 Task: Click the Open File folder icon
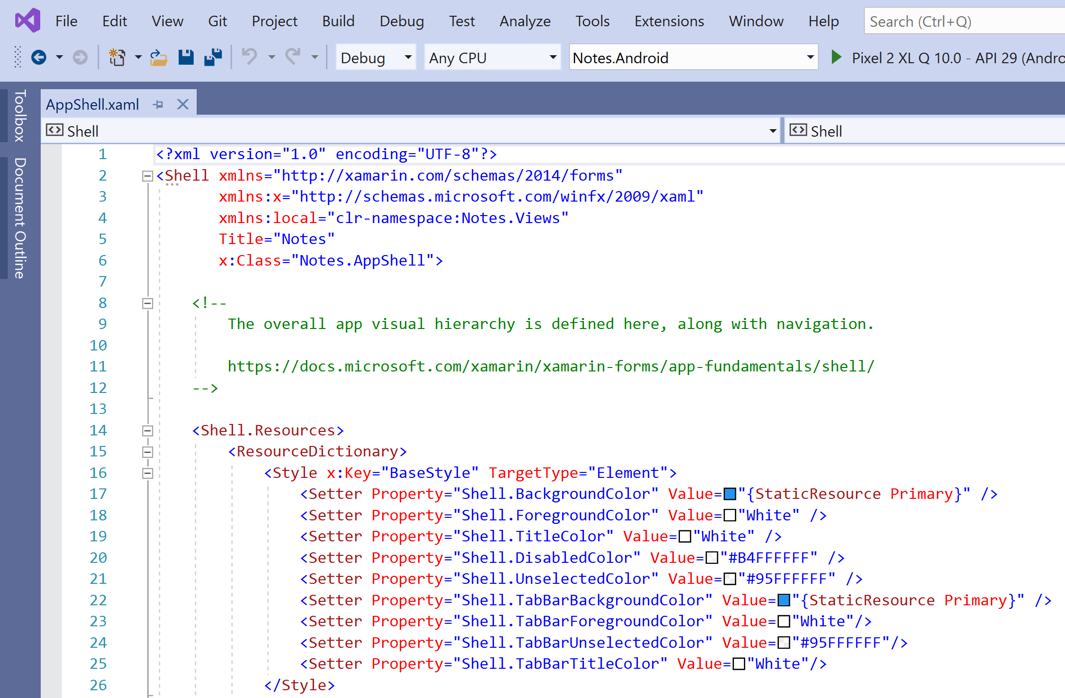pyautogui.click(x=158, y=58)
